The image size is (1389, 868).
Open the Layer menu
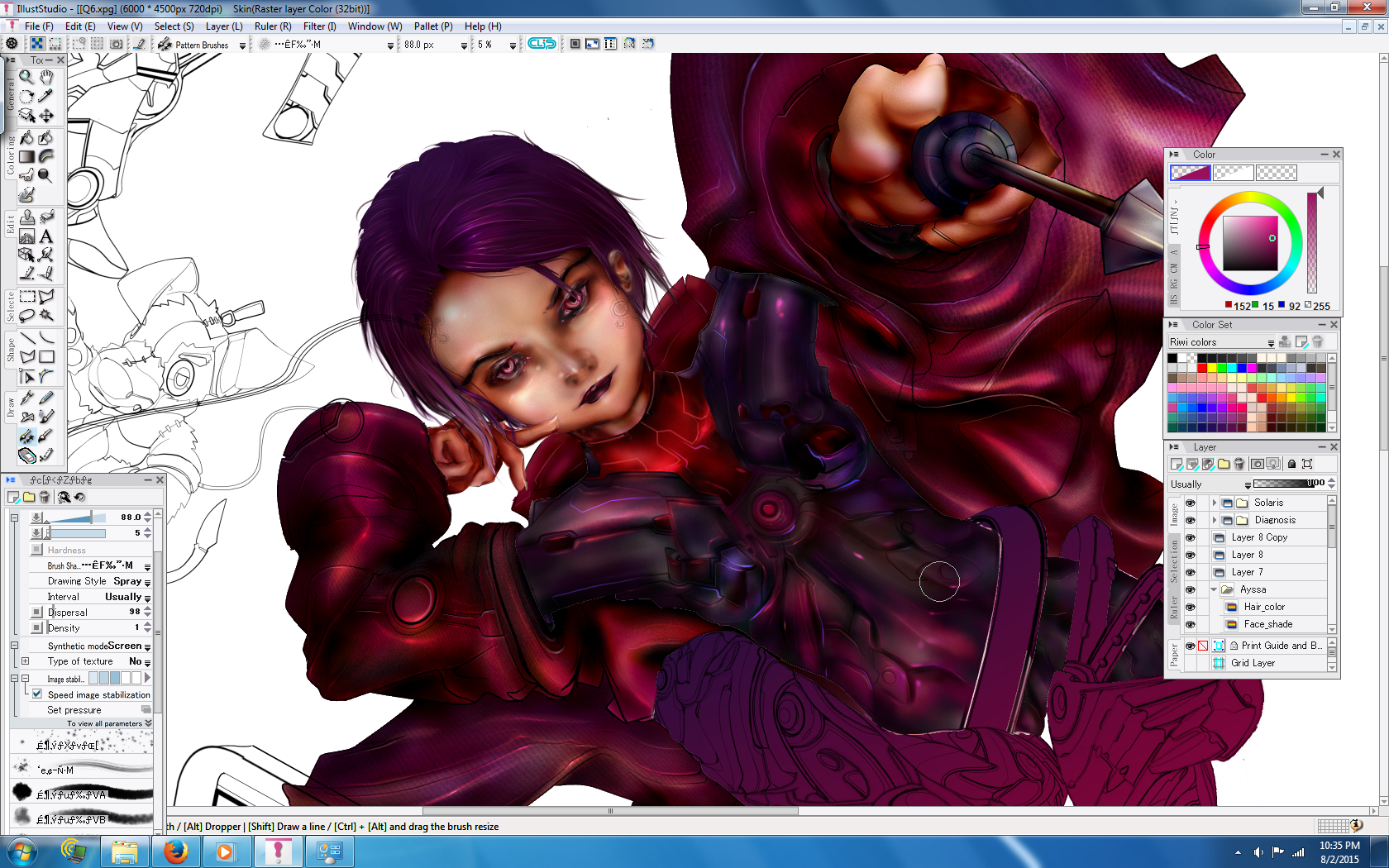click(x=224, y=26)
